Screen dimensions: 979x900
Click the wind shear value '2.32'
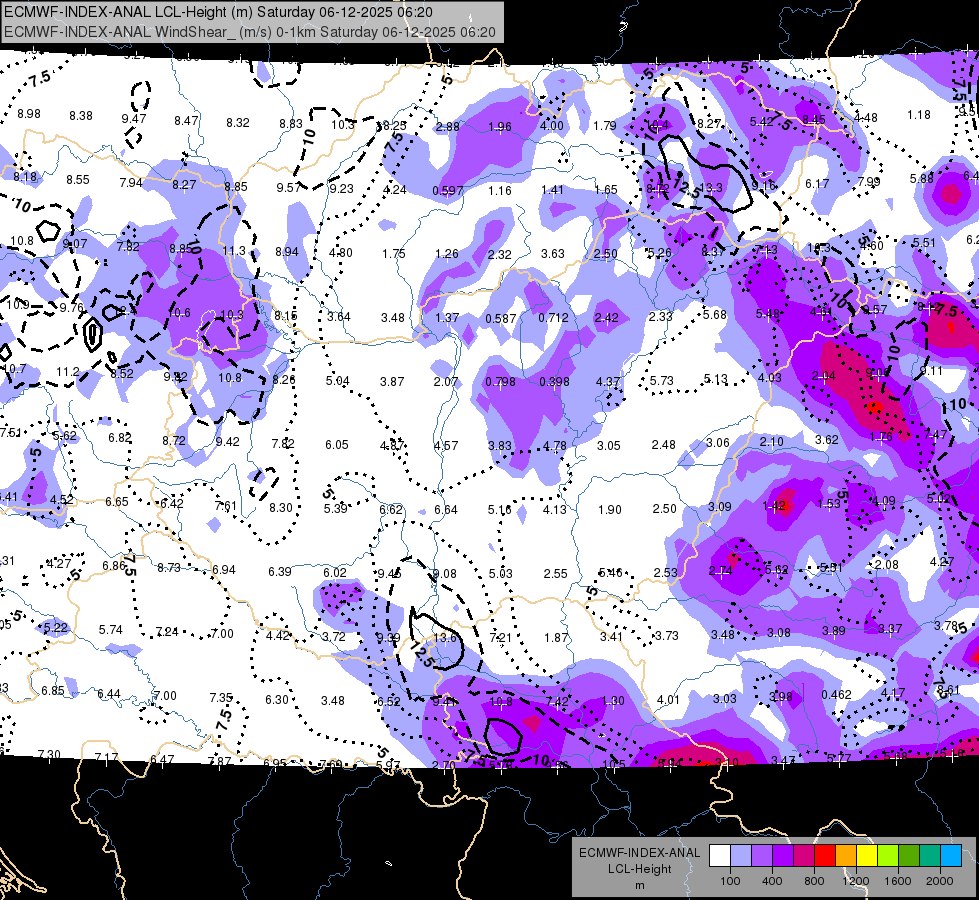click(499, 255)
